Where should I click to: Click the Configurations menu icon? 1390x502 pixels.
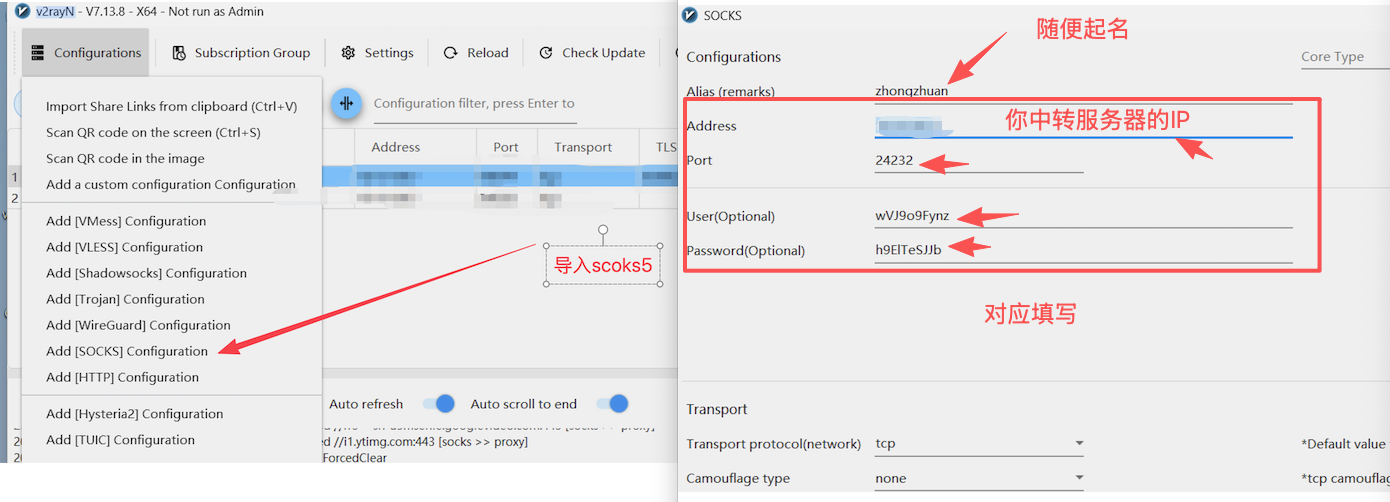37,53
